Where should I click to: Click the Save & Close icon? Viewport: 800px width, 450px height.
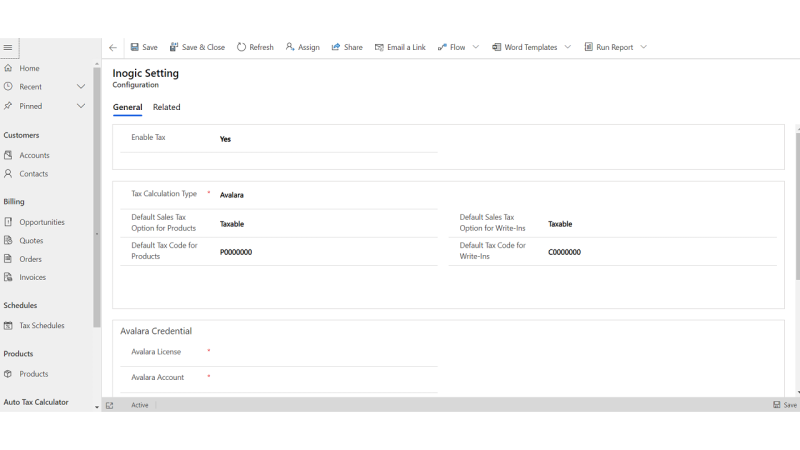(x=174, y=47)
